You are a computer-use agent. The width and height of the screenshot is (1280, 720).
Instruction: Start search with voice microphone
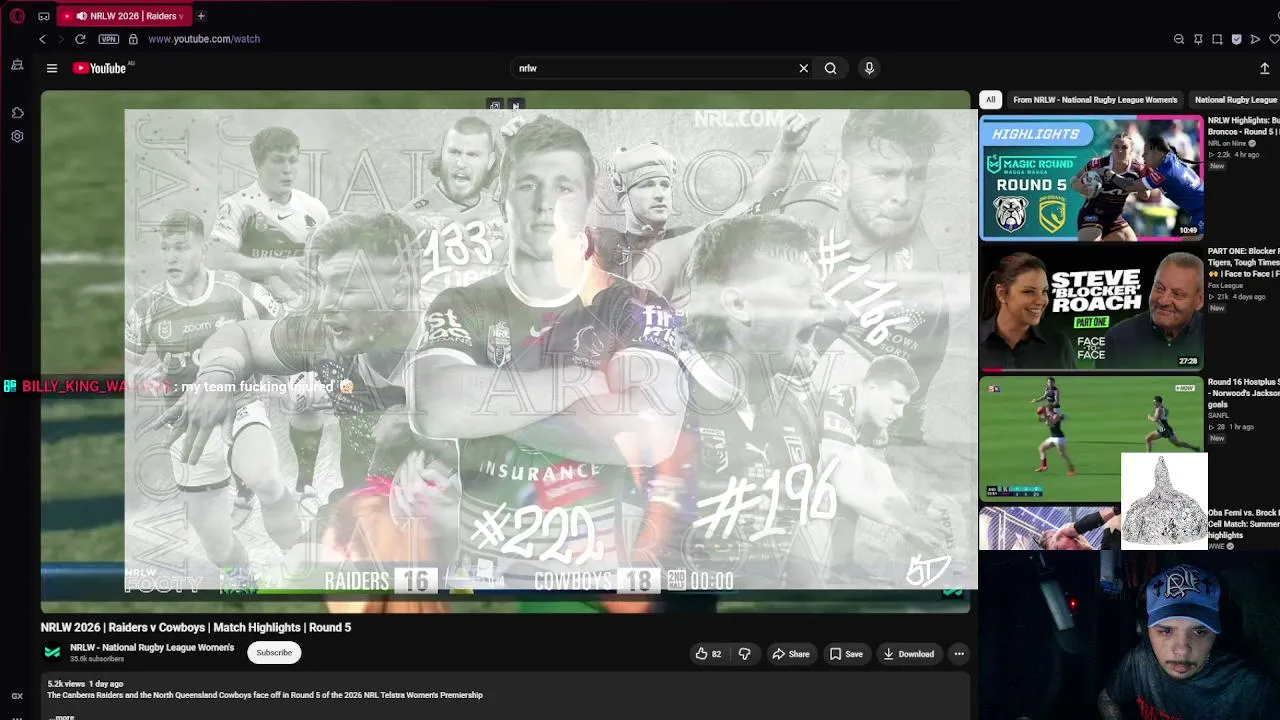pyautogui.click(x=869, y=68)
